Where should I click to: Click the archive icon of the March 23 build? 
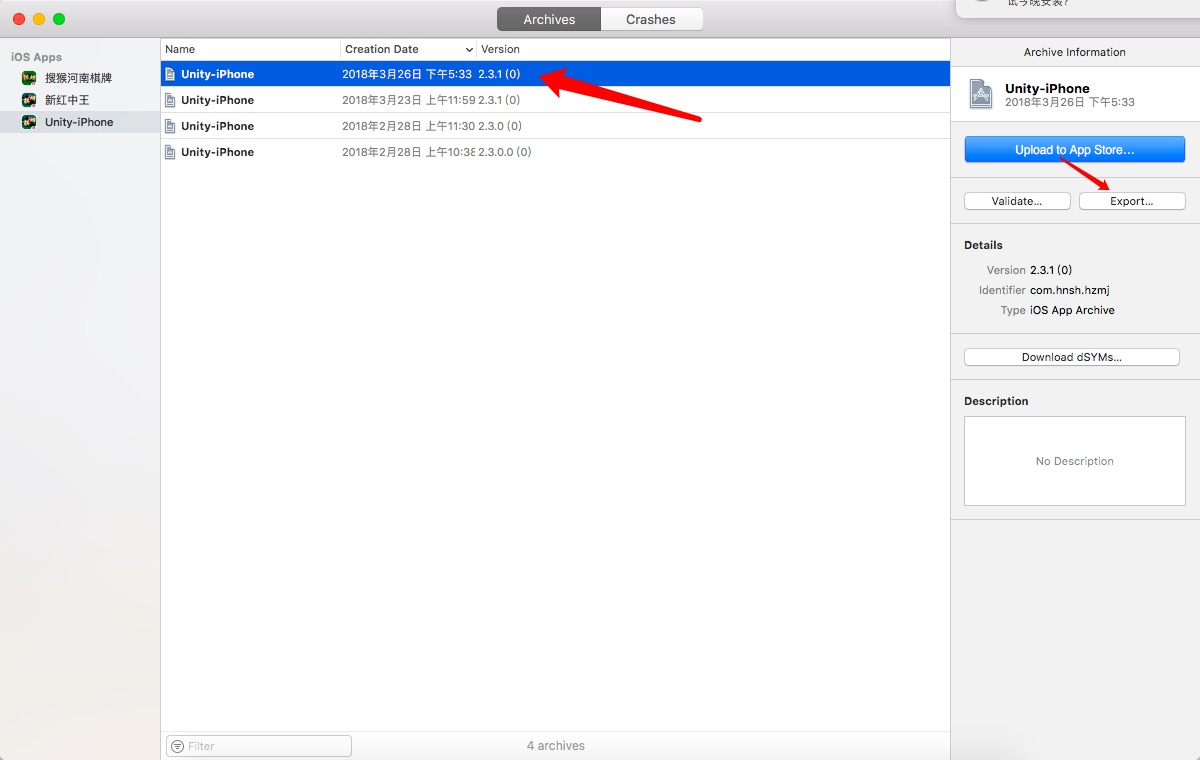pyautogui.click(x=169, y=100)
